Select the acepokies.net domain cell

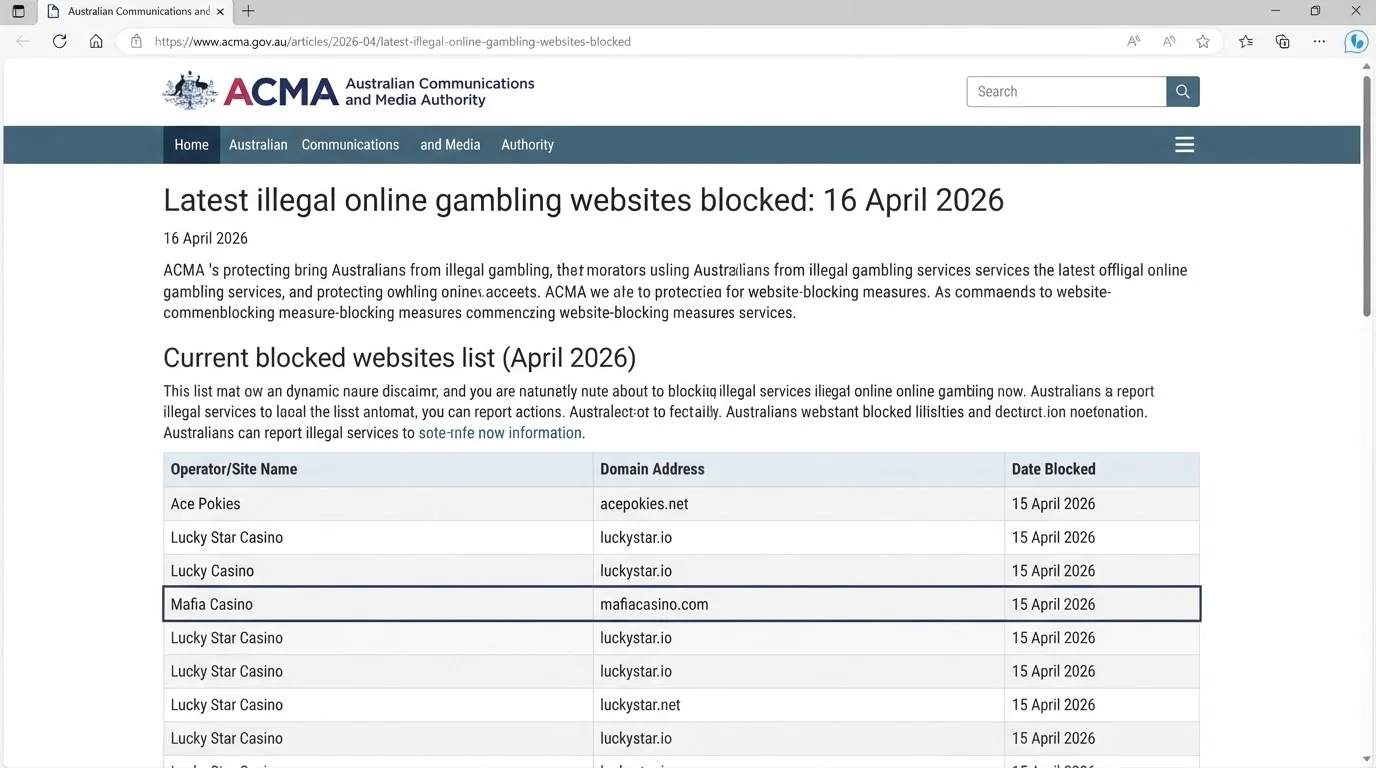(799, 504)
